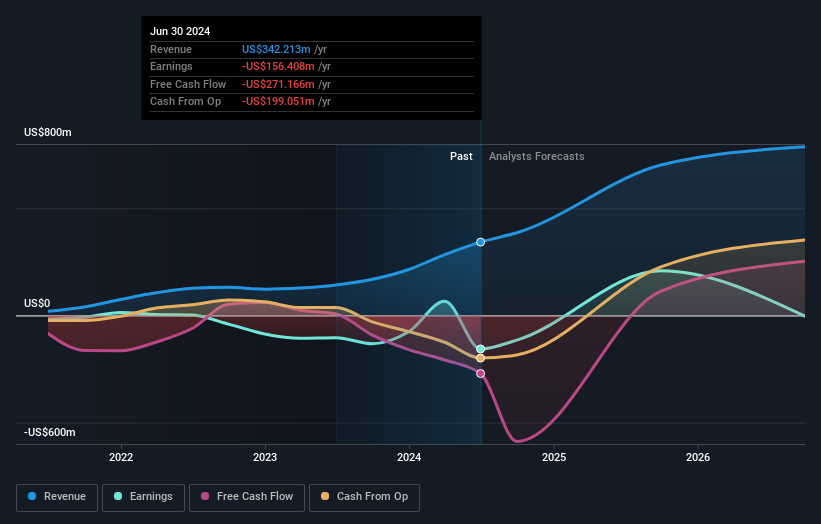Click the -US$600m y-axis label
Image resolution: width=821 pixels, height=524 pixels.
pos(50,432)
